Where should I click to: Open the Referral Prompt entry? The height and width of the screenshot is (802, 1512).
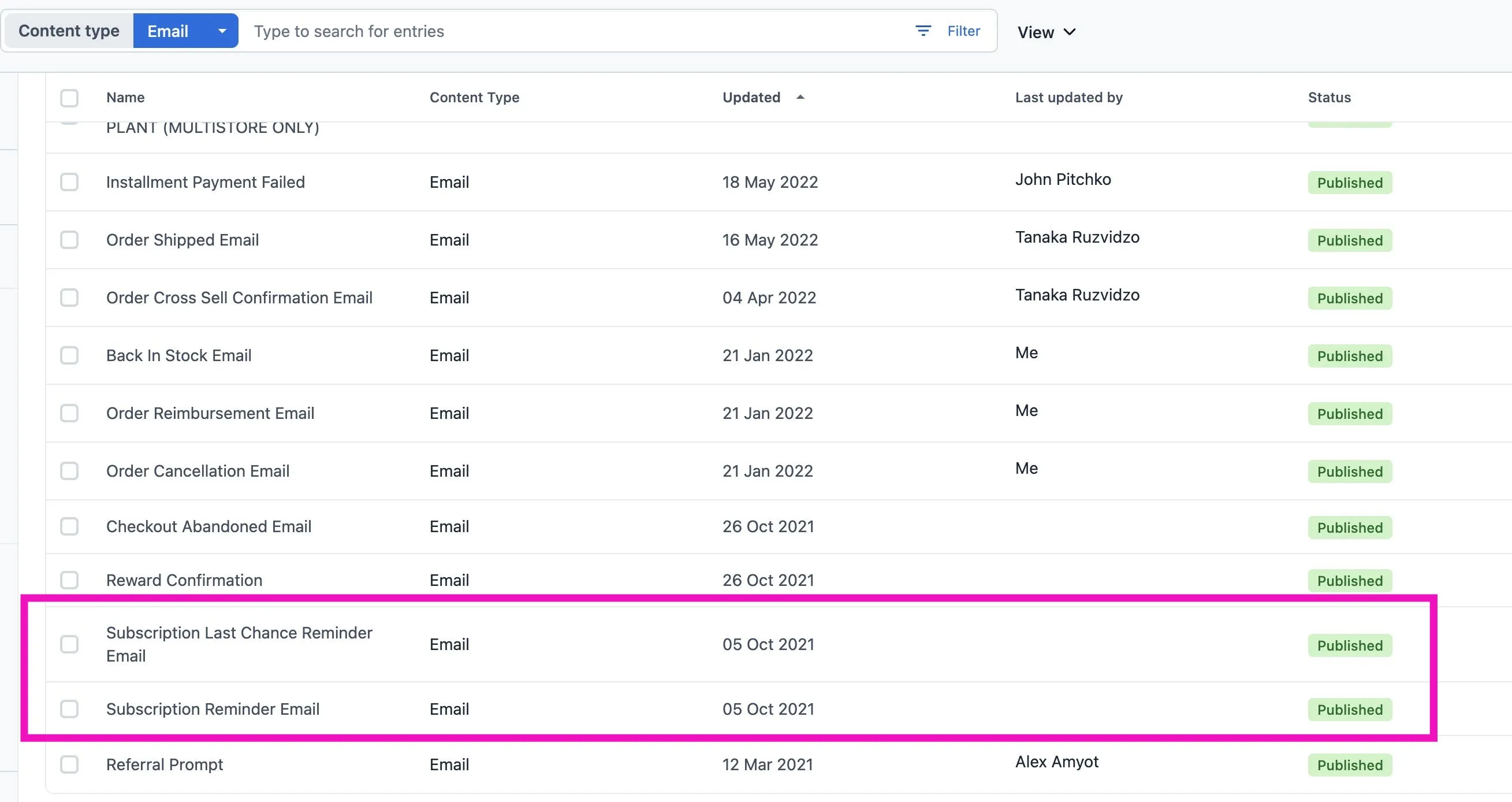coord(165,764)
